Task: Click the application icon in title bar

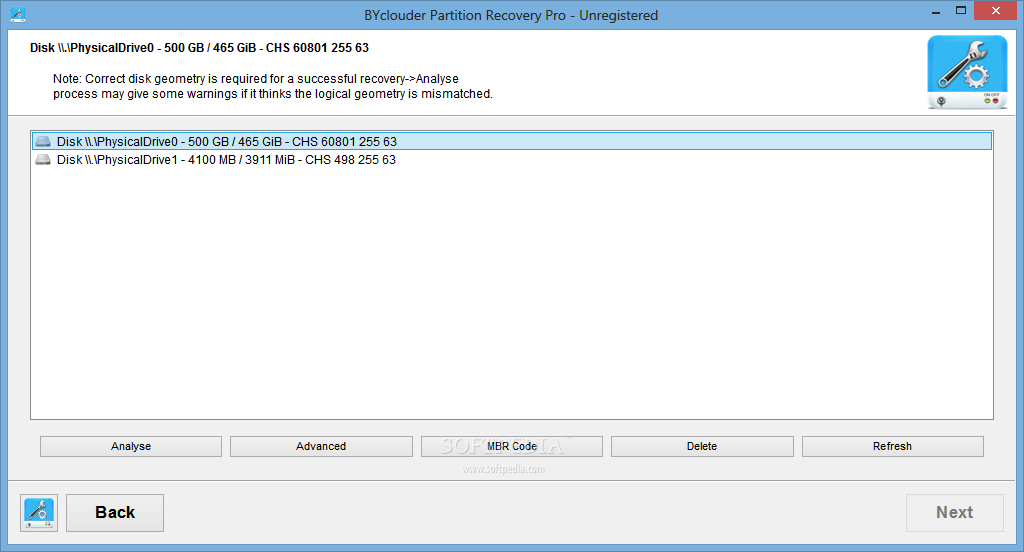Action: (18, 14)
